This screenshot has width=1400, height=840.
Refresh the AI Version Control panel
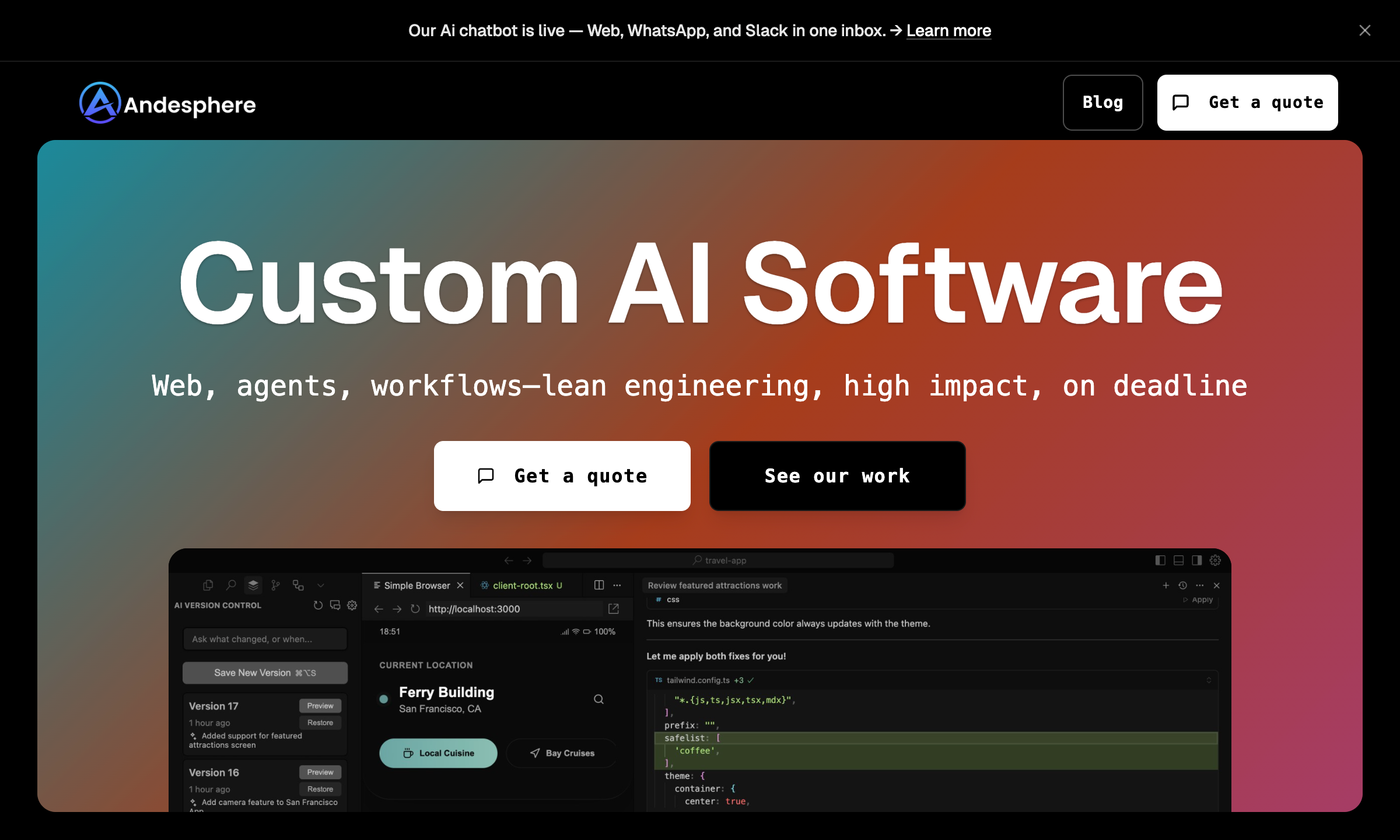tap(318, 605)
